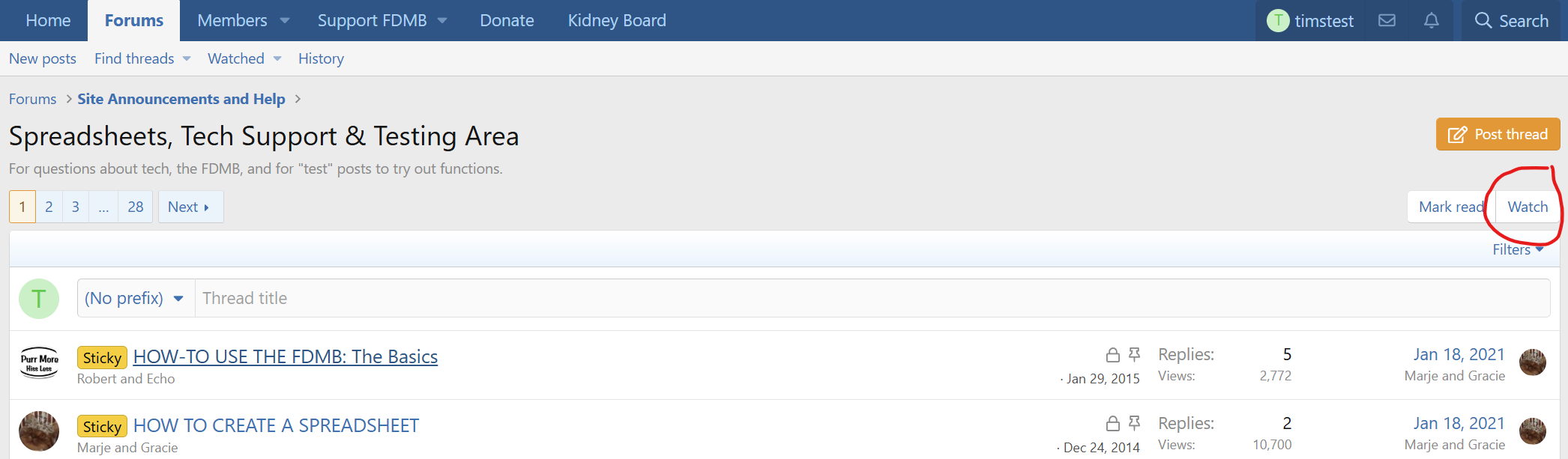Switch to the Kidney Board tab
The width and height of the screenshot is (1568, 459).
pyautogui.click(x=617, y=20)
